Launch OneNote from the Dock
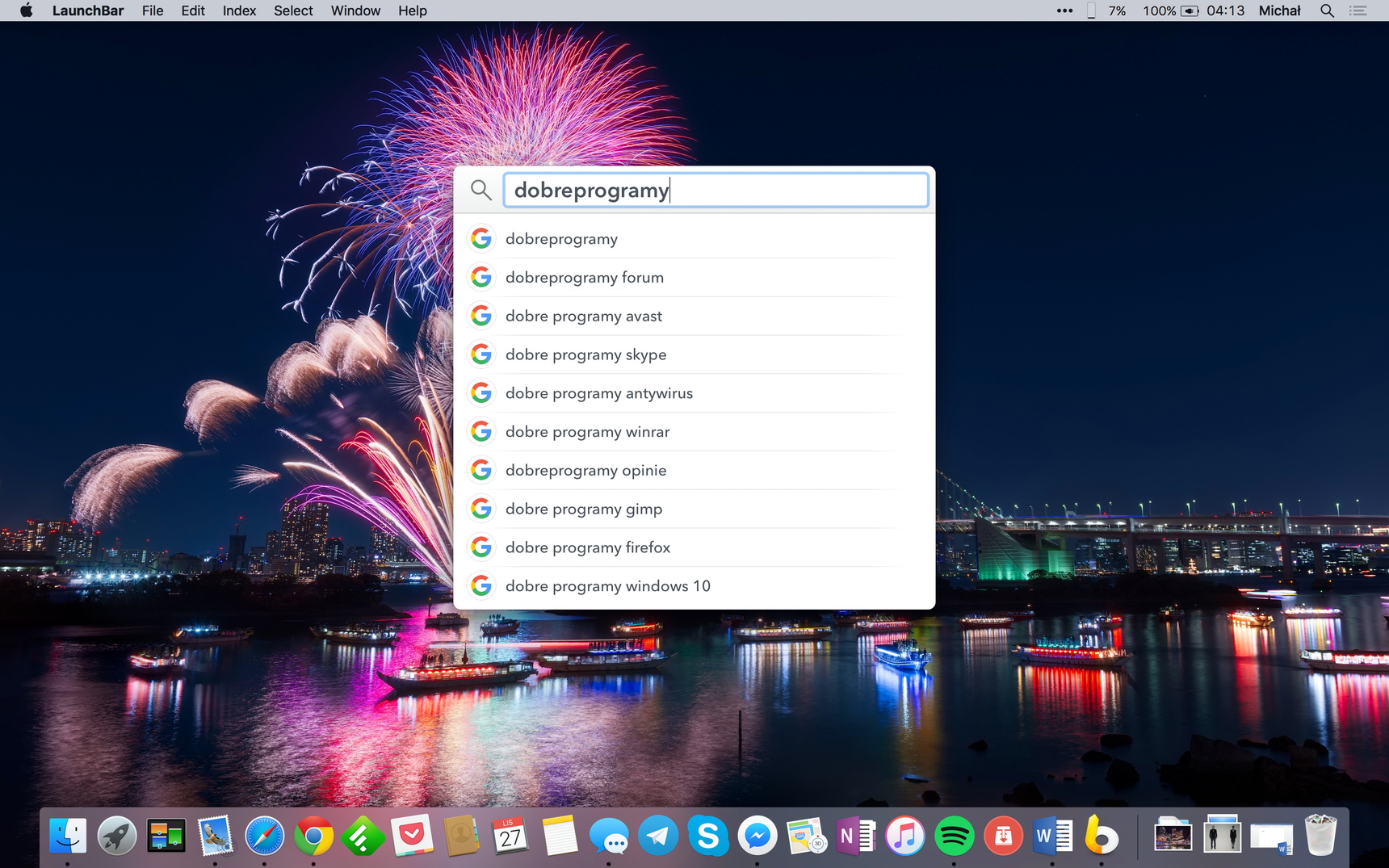1389x868 pixels. (855, 836)
